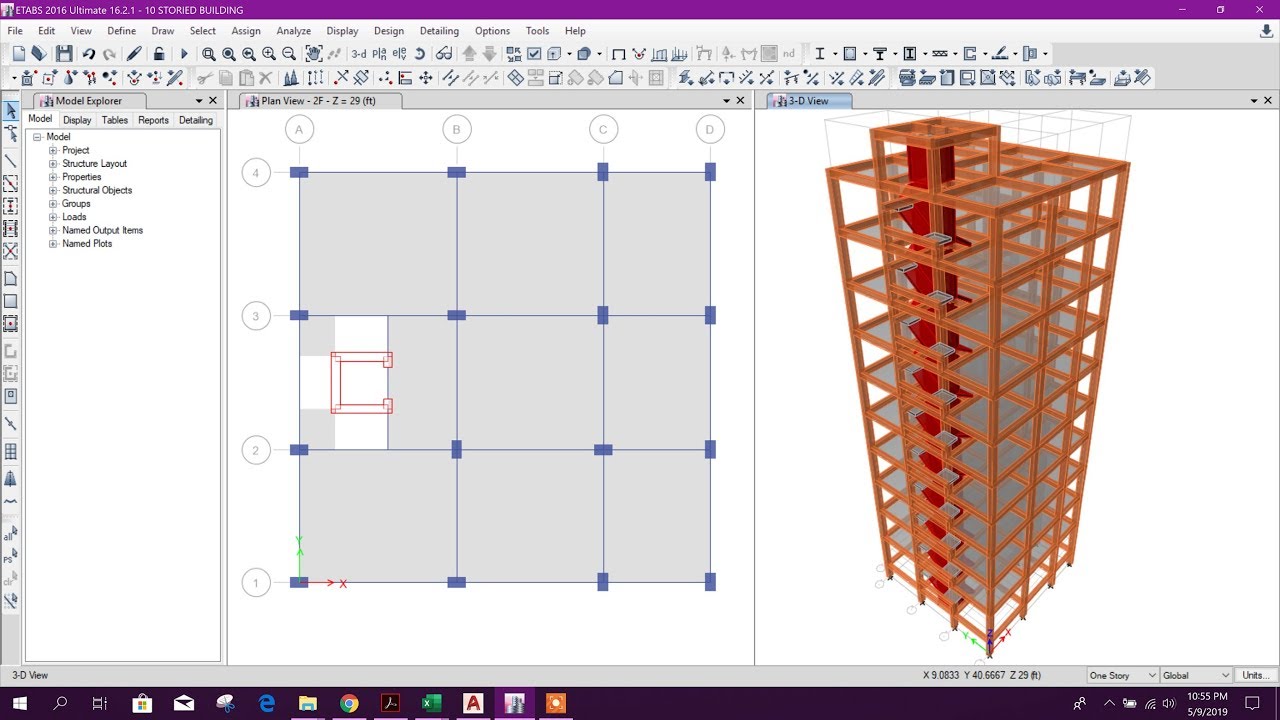
Task: Select the Rubber Band Zoom tool
Action: (x=209, y=53)
